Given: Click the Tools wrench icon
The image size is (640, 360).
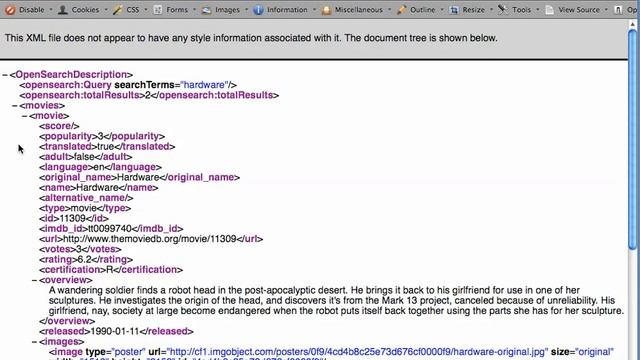Looking at the screenshot, I should (503, 9).
